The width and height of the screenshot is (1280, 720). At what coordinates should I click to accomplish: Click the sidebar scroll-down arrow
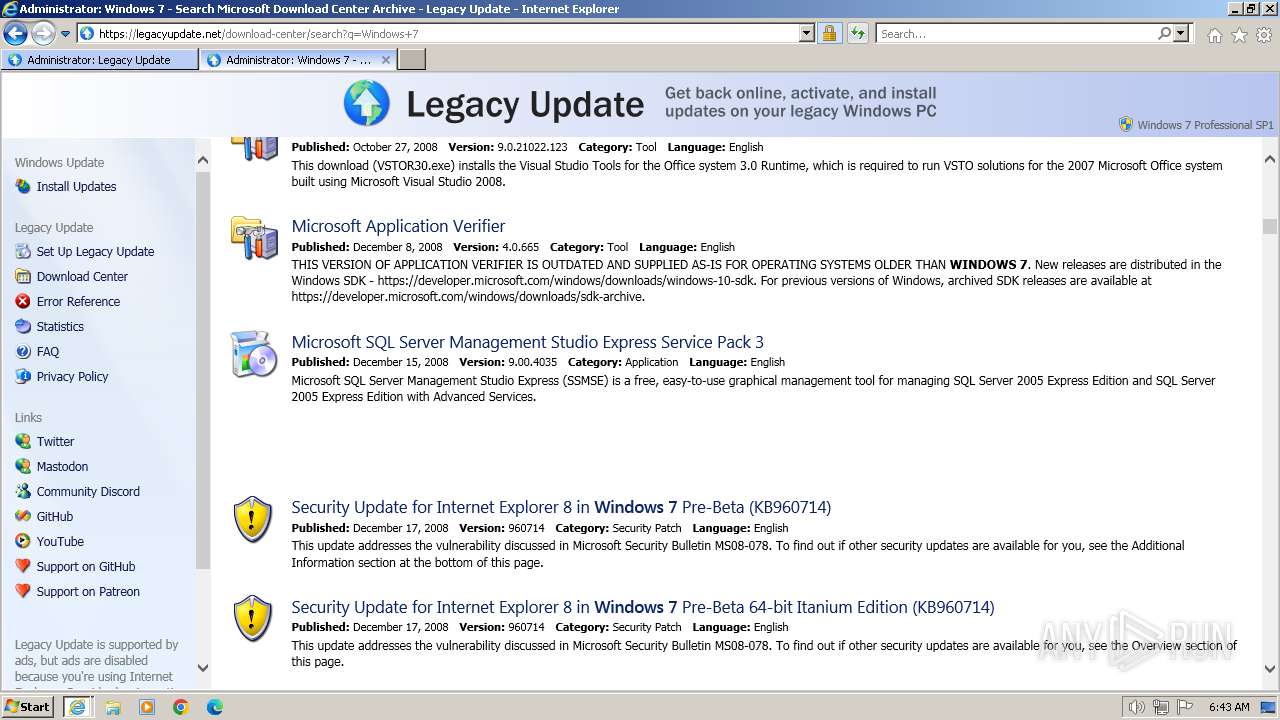pos(203,667)
